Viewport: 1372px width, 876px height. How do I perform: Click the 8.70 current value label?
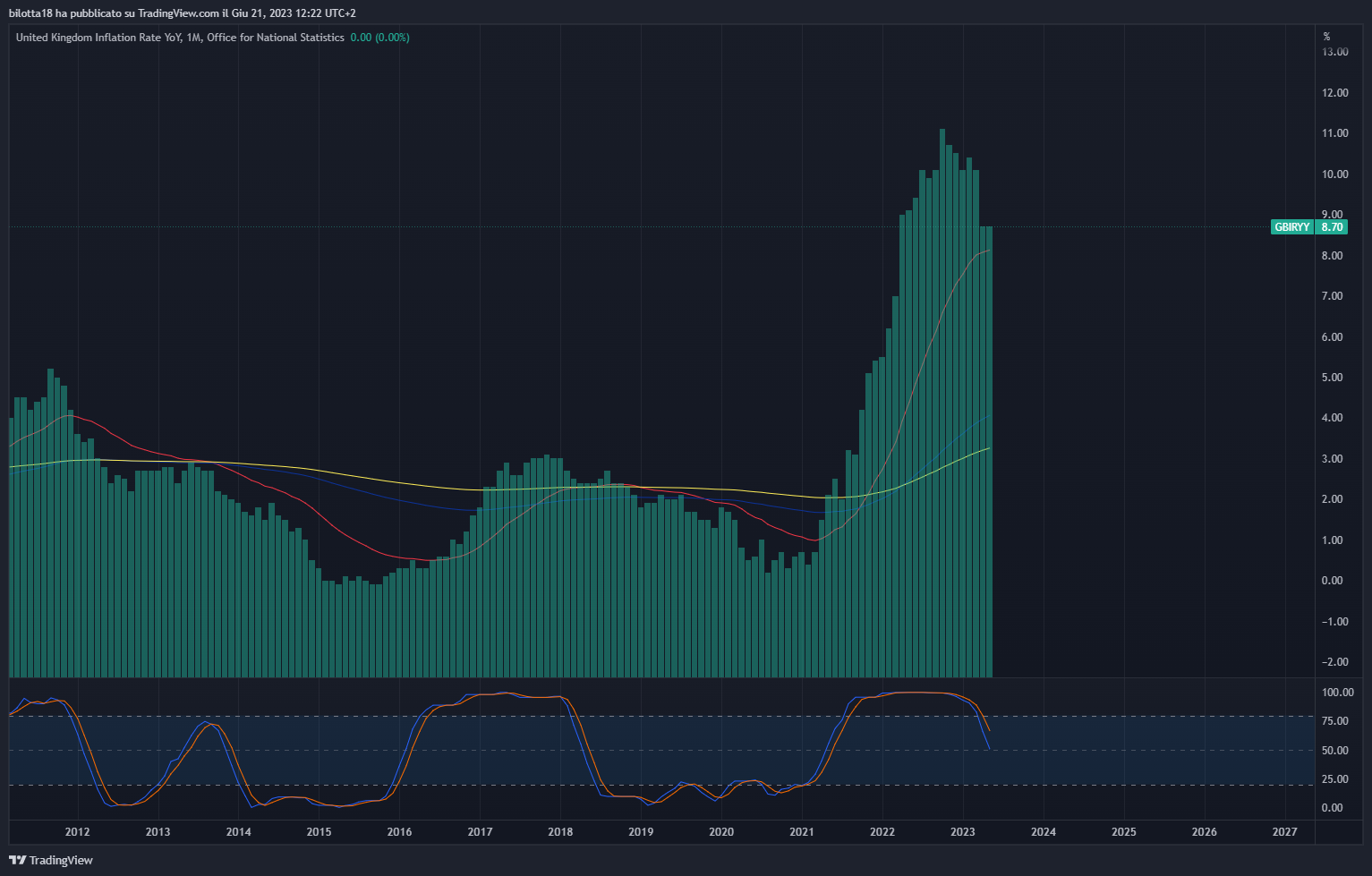(x=1332, y=227)
